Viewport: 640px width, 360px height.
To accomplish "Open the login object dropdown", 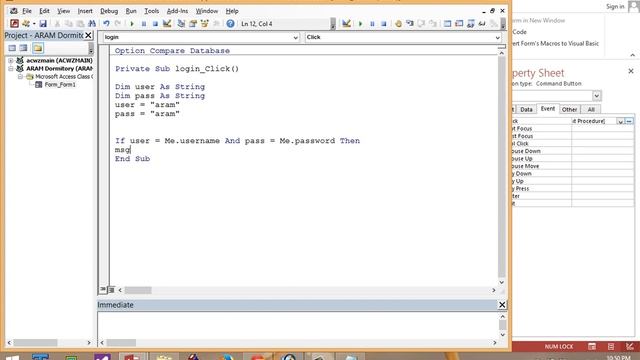I will pos(295,37).
